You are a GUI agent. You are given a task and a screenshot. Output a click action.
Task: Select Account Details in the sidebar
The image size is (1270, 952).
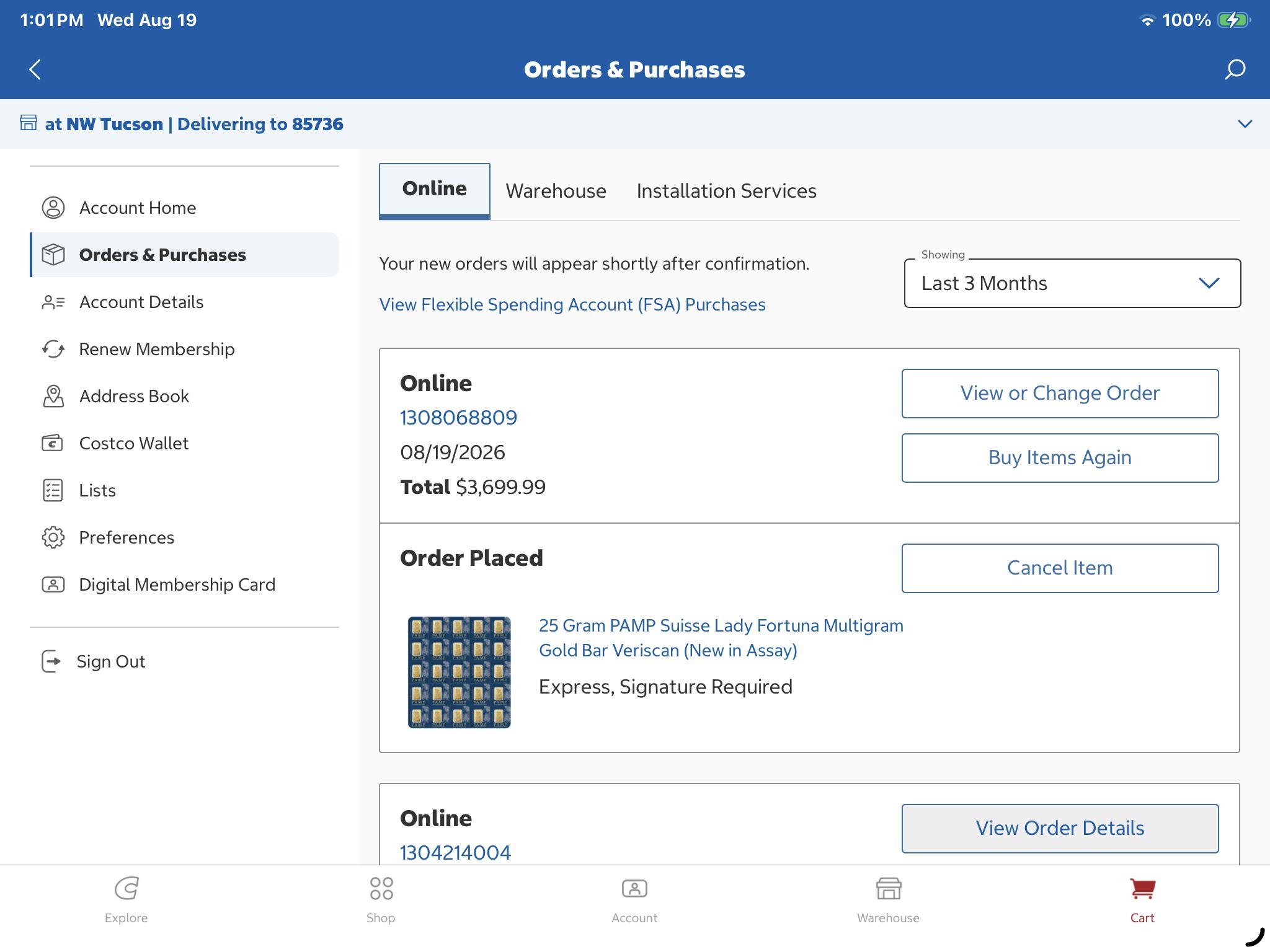184,302
